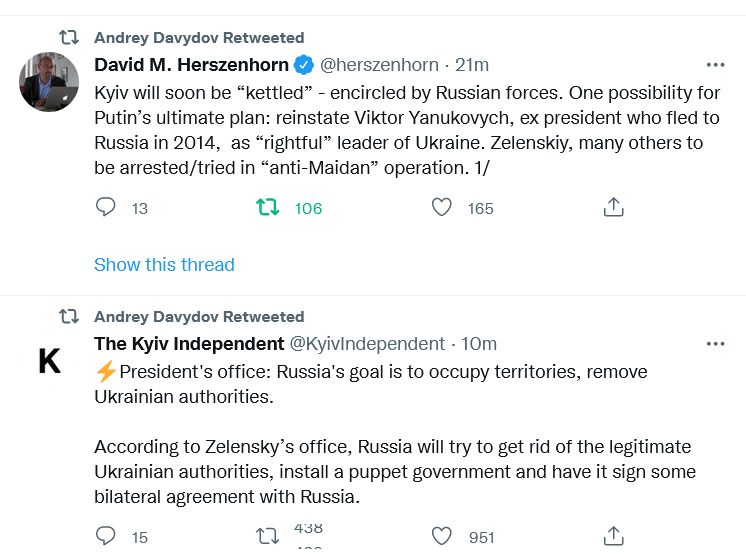Open The Kyiv Independent profile name

[189, 344]
